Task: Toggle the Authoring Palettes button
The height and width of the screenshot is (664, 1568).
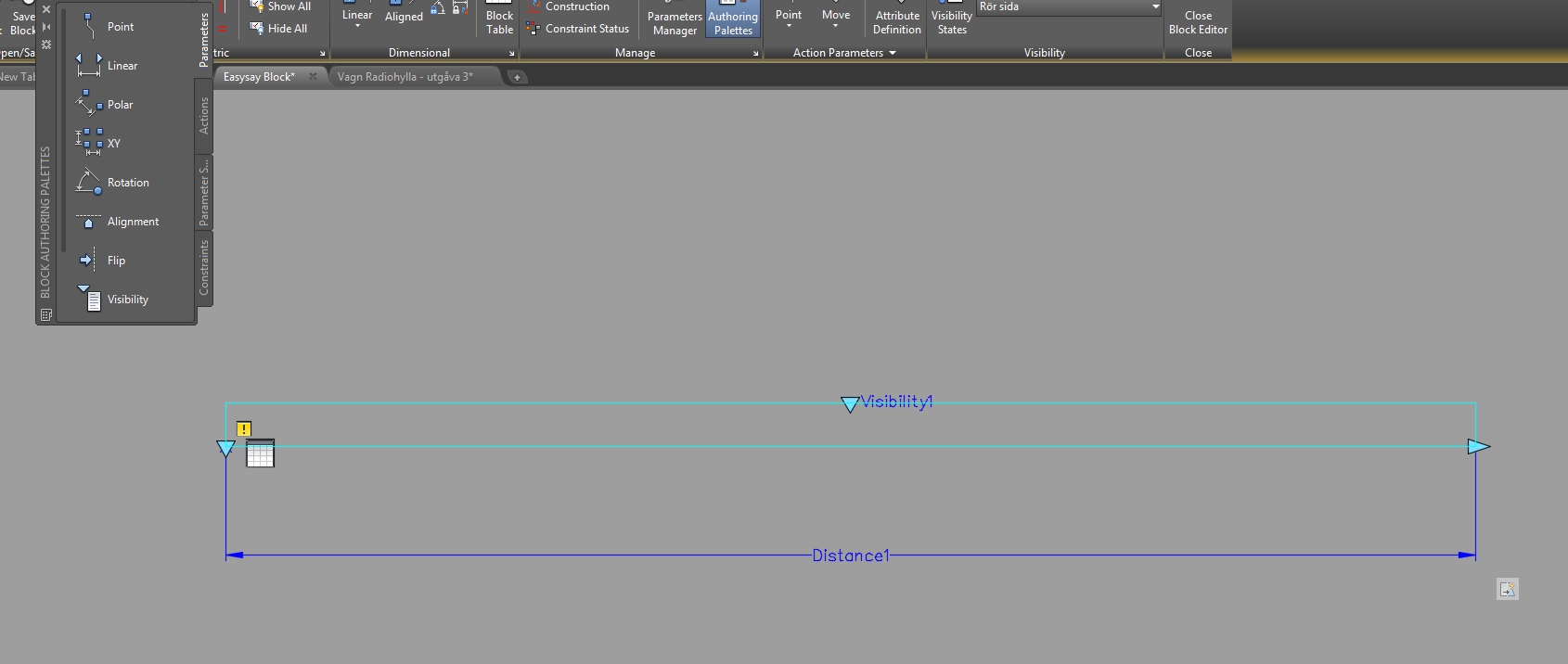Action: coord(733,19)
